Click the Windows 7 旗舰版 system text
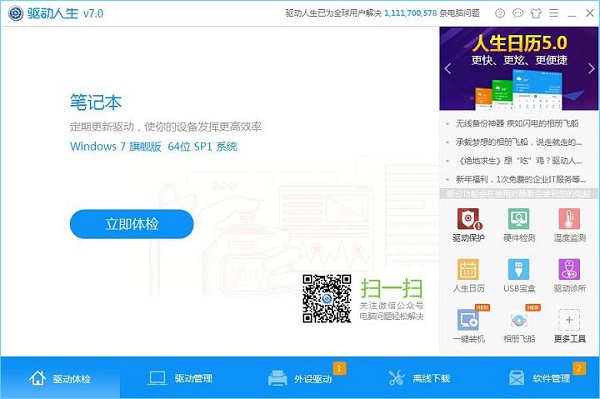This screenshot has width=600, height=399. pyautogui.click(x=153, y=147)
